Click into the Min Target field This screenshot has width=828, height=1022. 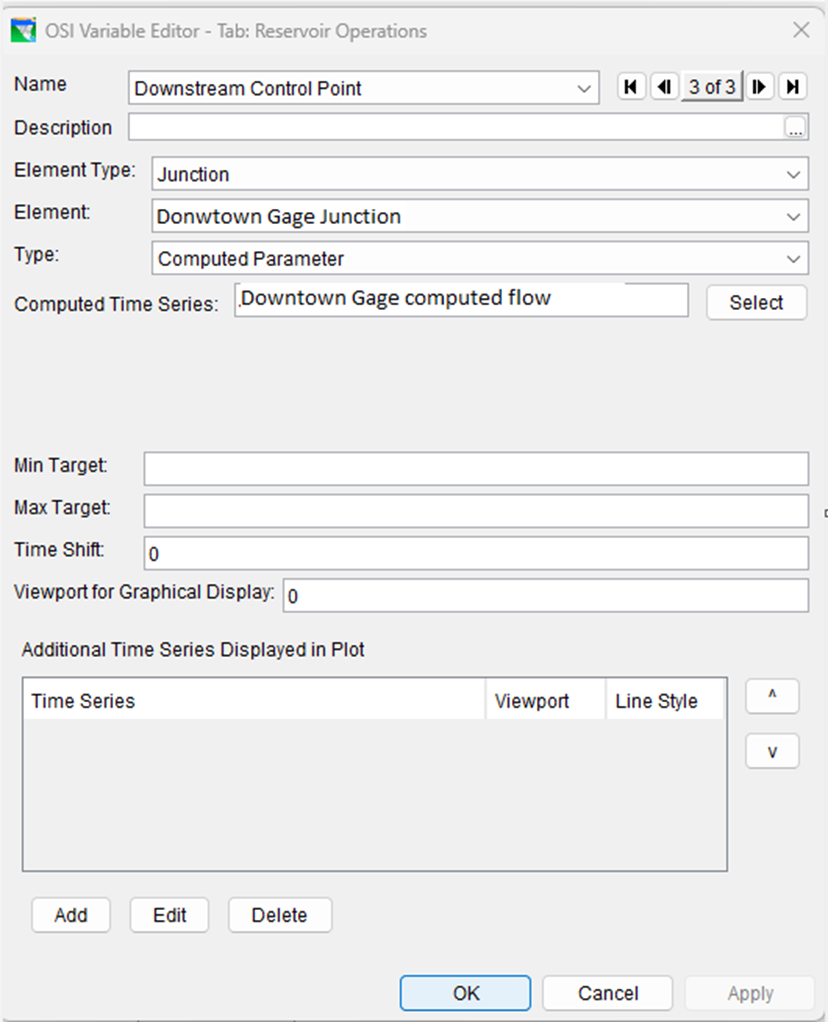pyautogui.click(x=475, y=468)
